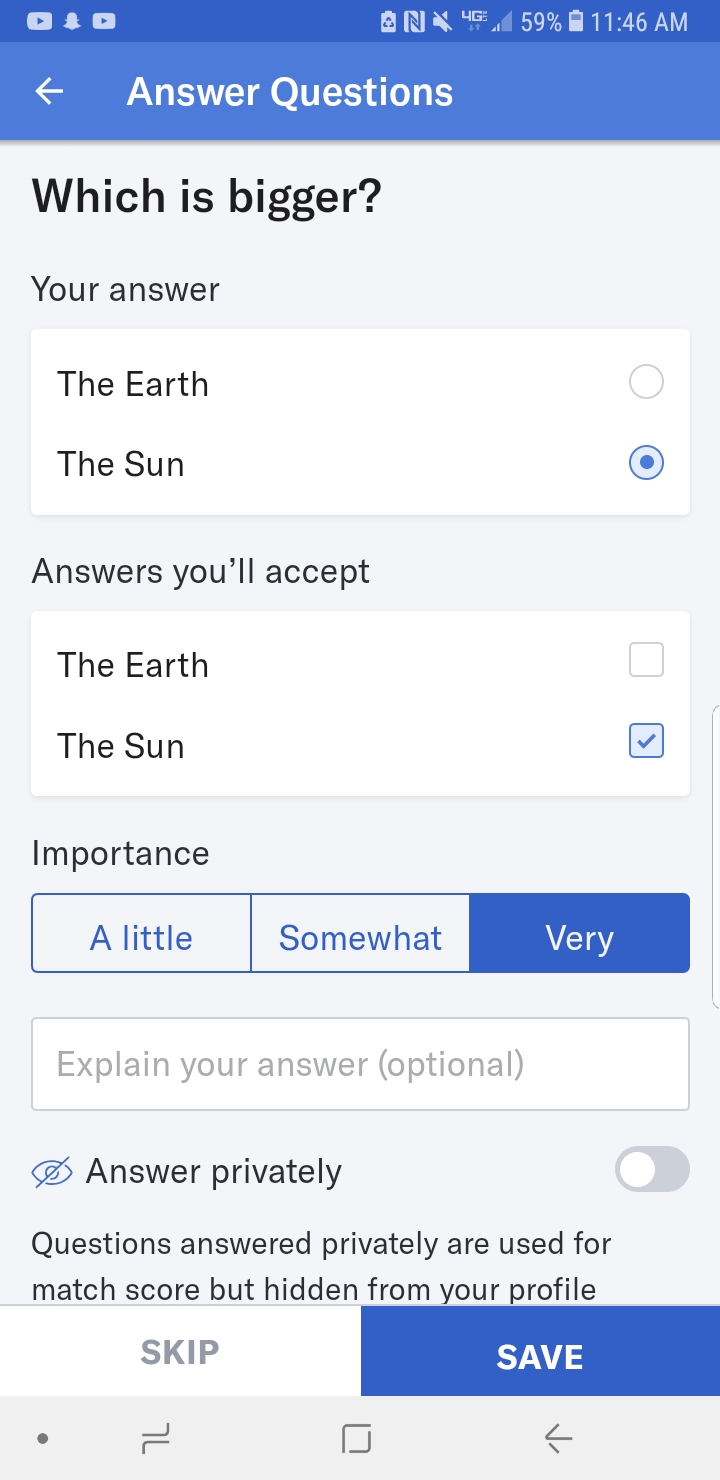This screenshot has height=1480, width=720.
Task: Uncheck The Sun acceptable answer checkbox
Action: click(646, 741)
